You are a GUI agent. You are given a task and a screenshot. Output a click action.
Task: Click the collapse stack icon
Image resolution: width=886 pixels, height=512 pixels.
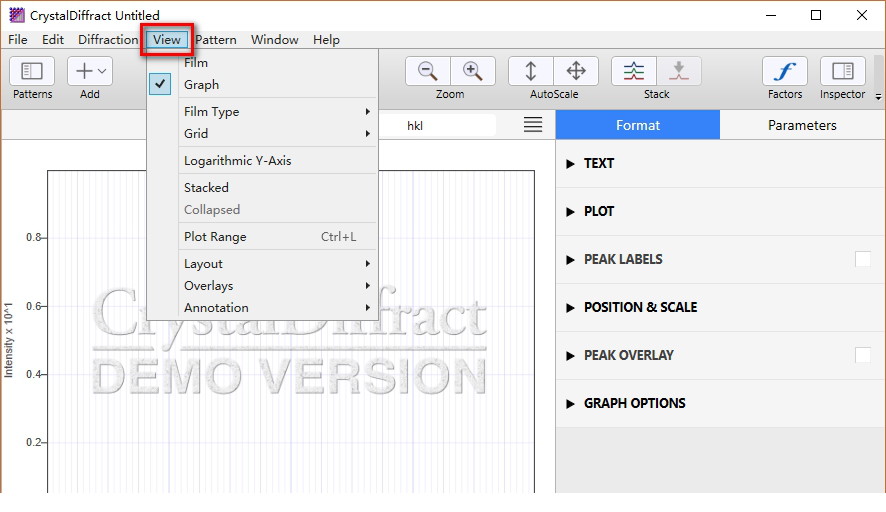tap(679, 71)
